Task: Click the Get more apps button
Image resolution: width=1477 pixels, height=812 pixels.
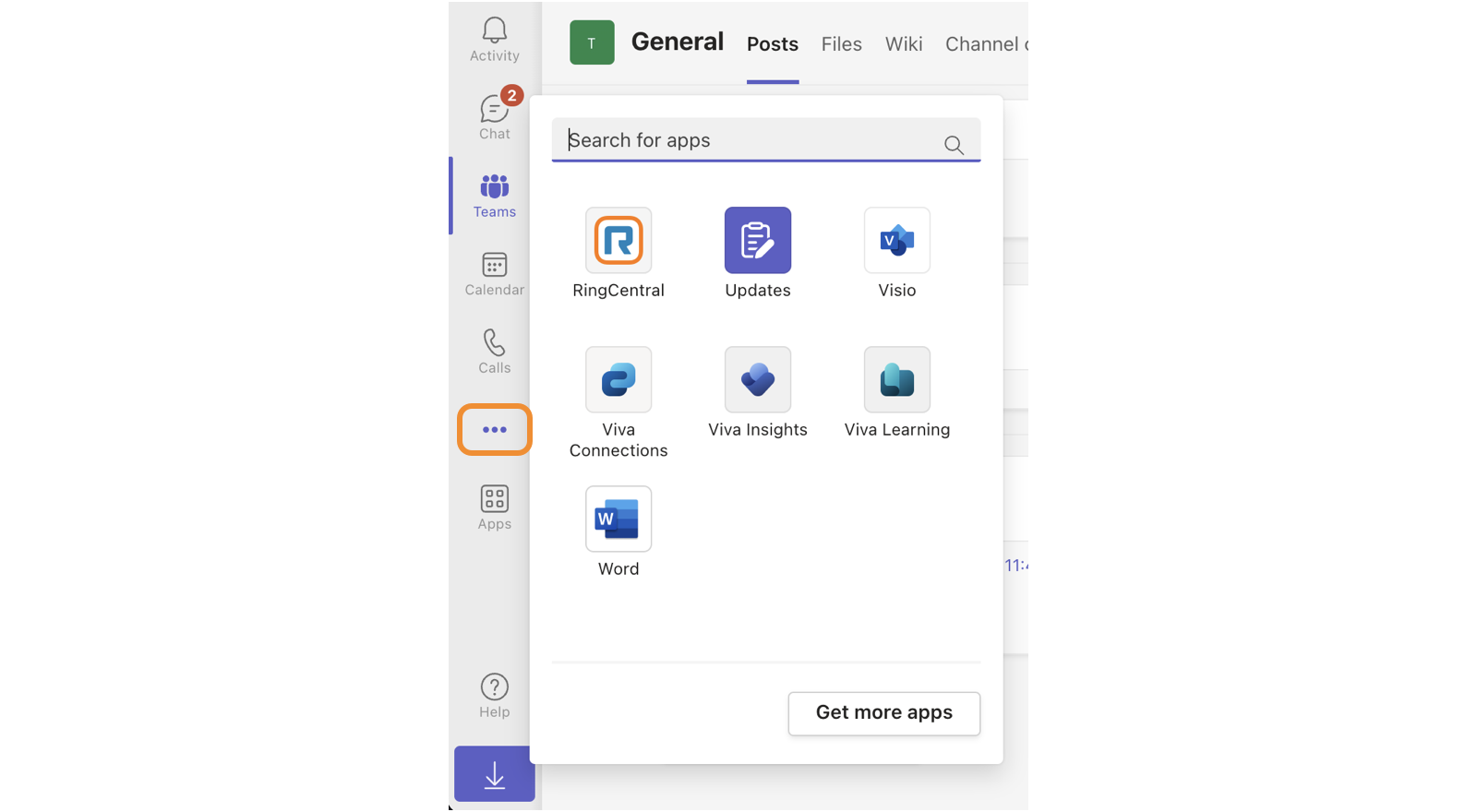Action: pos(884,713)
